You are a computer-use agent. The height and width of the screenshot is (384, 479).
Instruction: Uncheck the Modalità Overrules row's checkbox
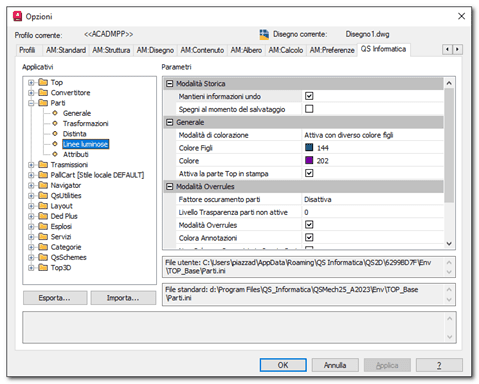(309, 225)
